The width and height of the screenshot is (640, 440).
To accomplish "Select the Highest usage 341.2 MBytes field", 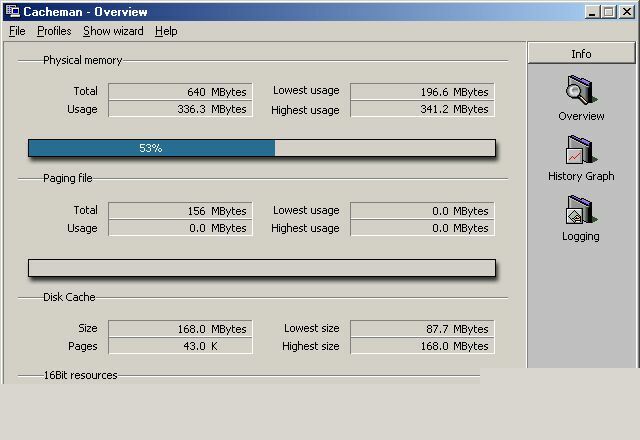I will (422, 109).
